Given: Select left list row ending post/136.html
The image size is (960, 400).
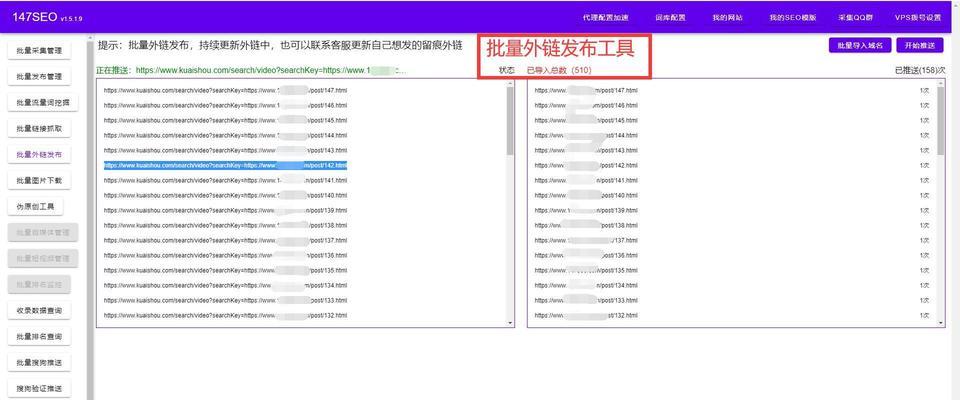Looking at the screenshot, I should (225, 255).
